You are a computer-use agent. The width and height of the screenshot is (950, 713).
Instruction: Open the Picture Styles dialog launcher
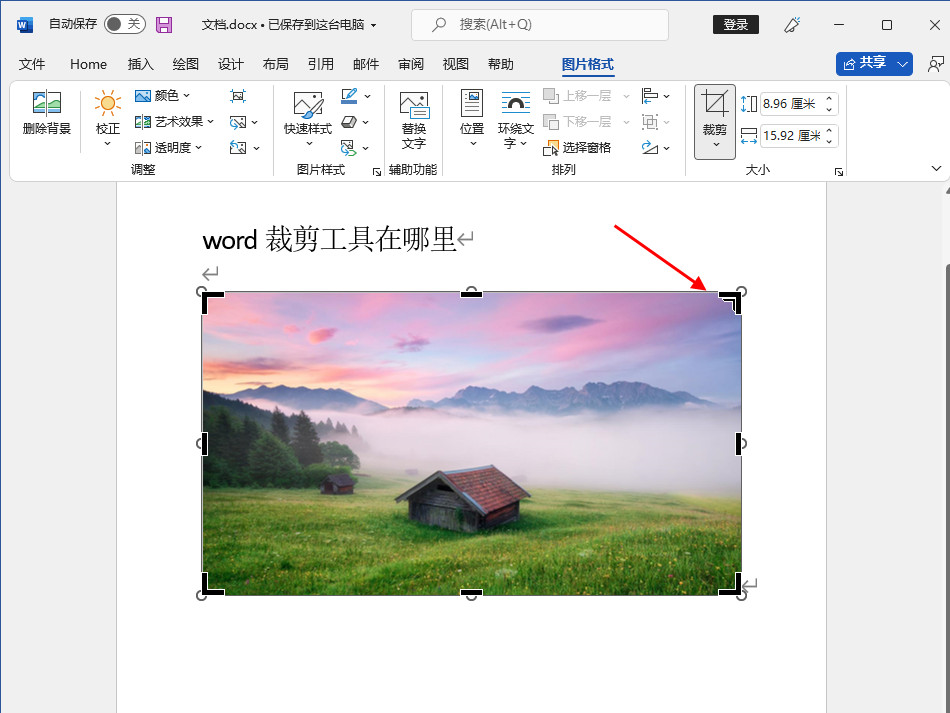(376, 172)
